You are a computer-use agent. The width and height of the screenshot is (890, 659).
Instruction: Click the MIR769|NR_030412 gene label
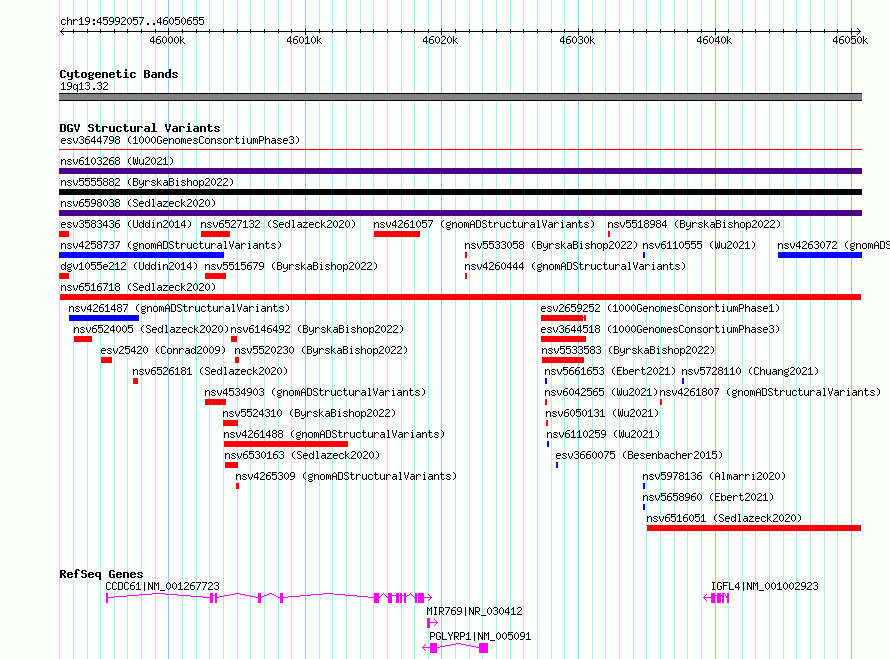(x=475, y=611)
